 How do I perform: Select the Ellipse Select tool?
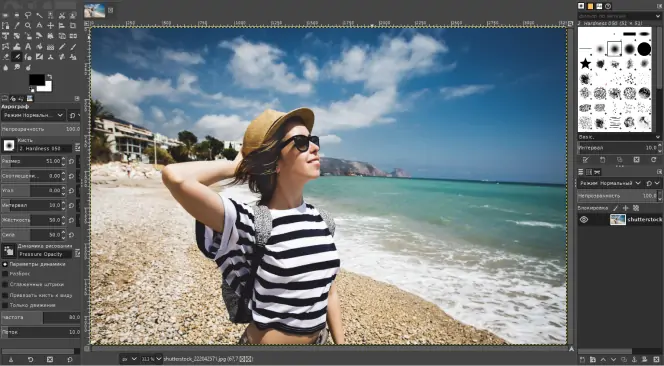point(17,15)
